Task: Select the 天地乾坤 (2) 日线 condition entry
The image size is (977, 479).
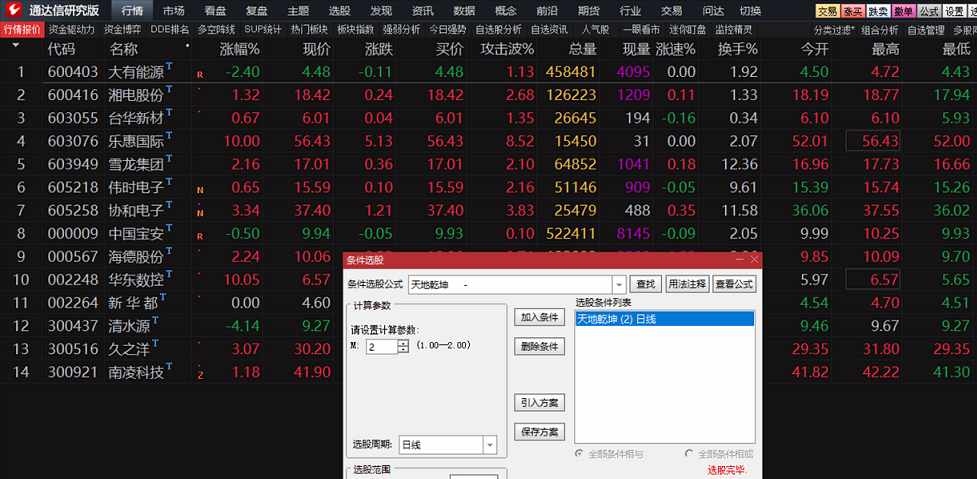Action: click(664, 319)
